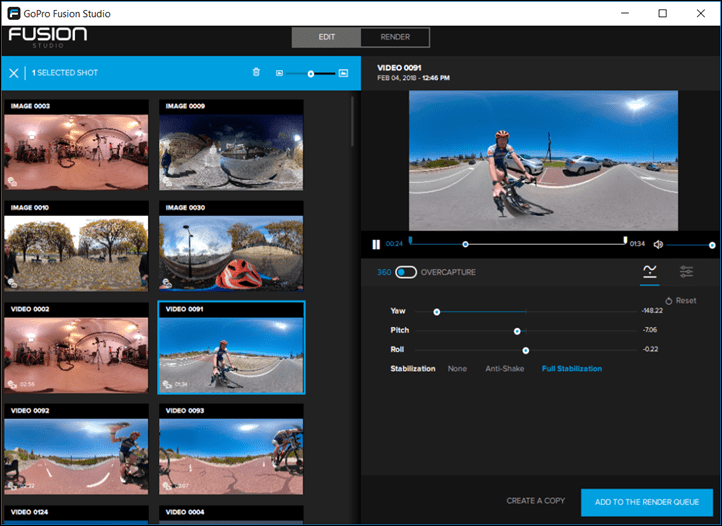722x526 pixels.
Task: Click Video 0124 label
Action: click(x=29, y=512)
